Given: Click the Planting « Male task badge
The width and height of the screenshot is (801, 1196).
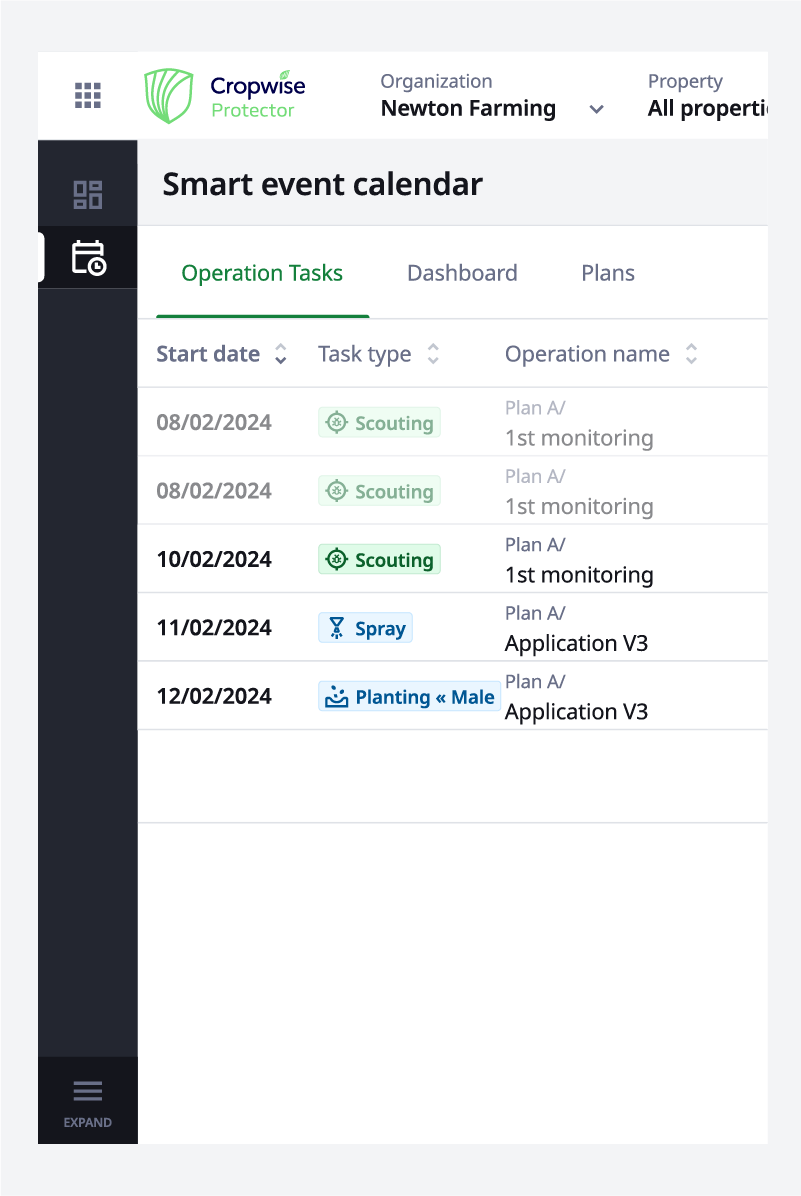Looking at the screenshot, I should [x=410, y=696].
